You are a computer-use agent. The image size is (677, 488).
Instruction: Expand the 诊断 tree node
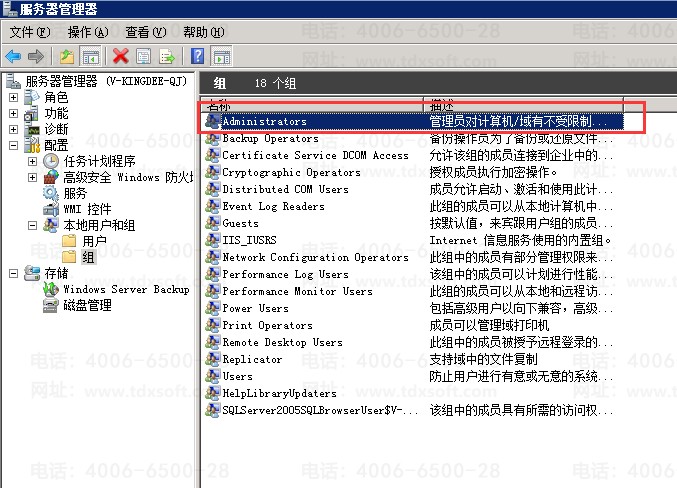coord(13,129)
